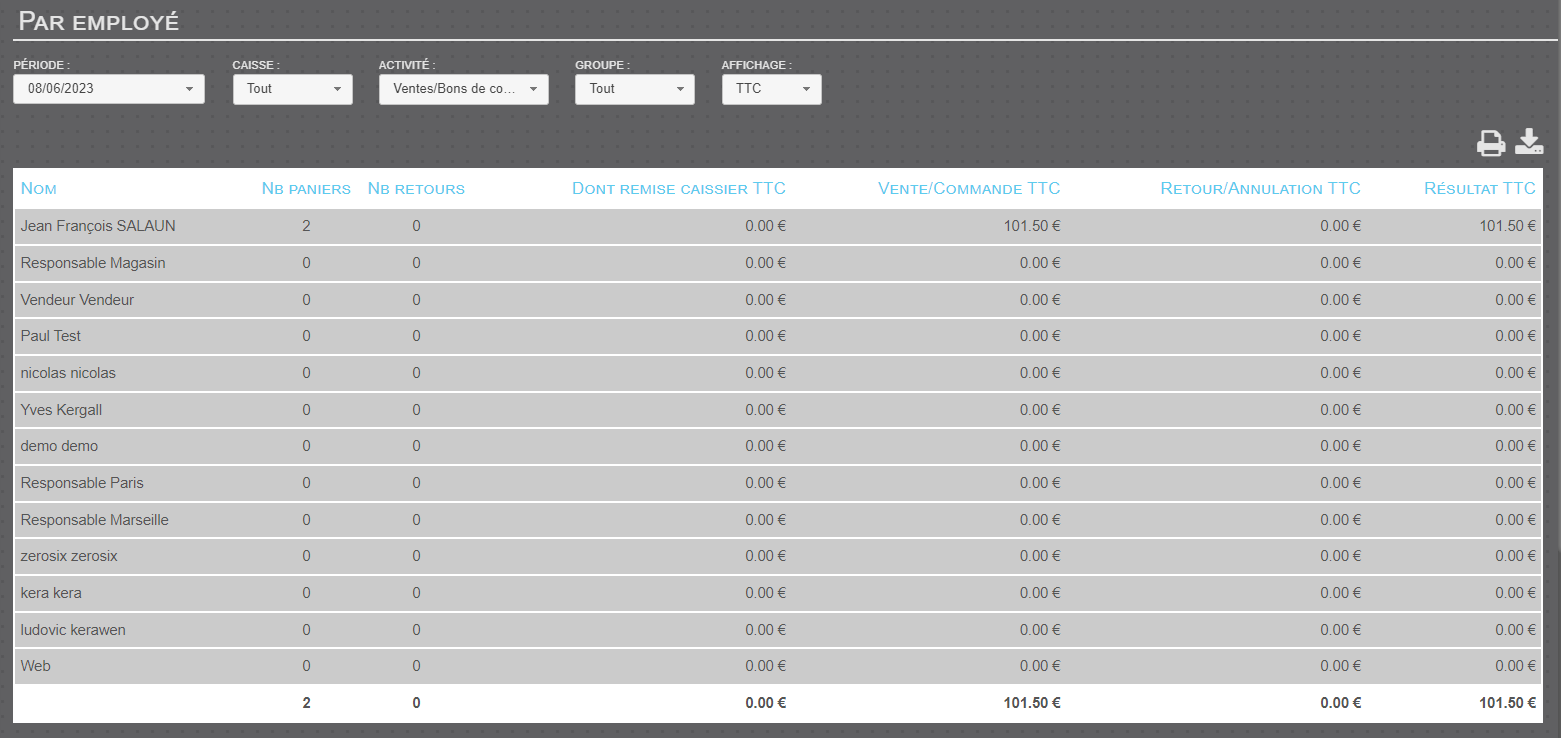Click Jean François SALAUN's Vente/Commande 101.50 € value
The image size is (1561, 738).
[x=1032, y=226]
